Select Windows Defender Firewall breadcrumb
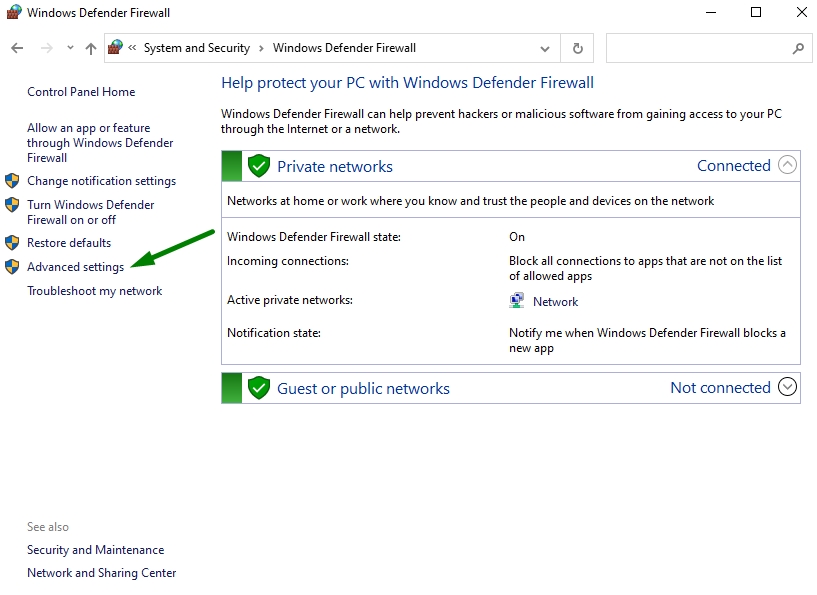The width and height of the screenshot is (817, 595). click(344, 48)
